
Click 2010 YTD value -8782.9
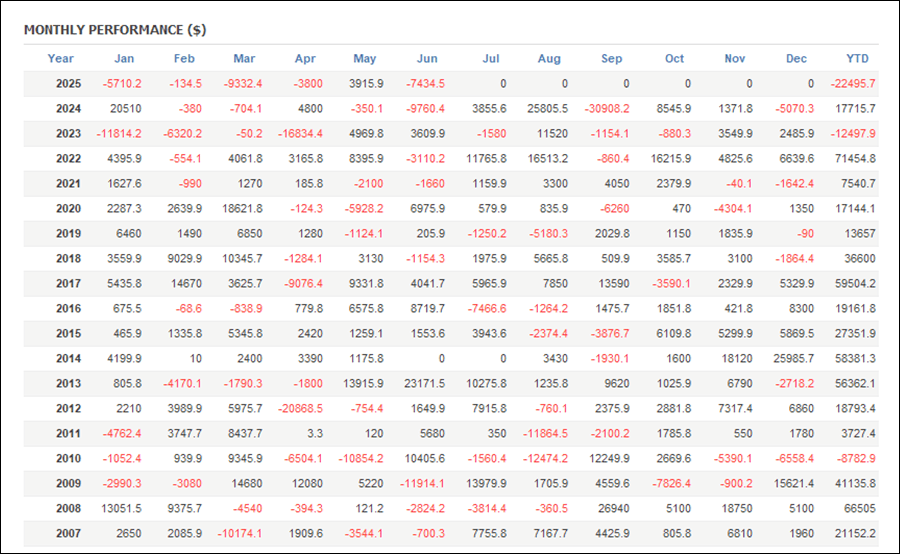coord(856,458)
